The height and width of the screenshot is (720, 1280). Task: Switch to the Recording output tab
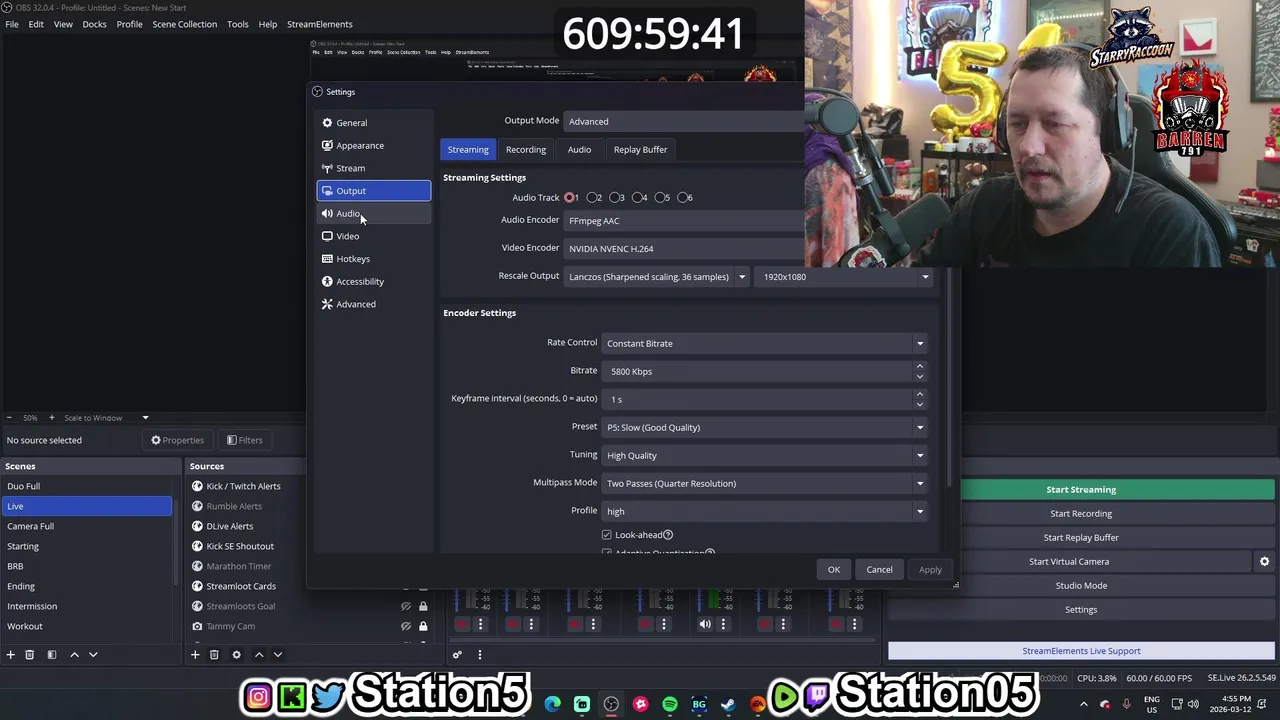pyautogui.click(x=526, y=150)
